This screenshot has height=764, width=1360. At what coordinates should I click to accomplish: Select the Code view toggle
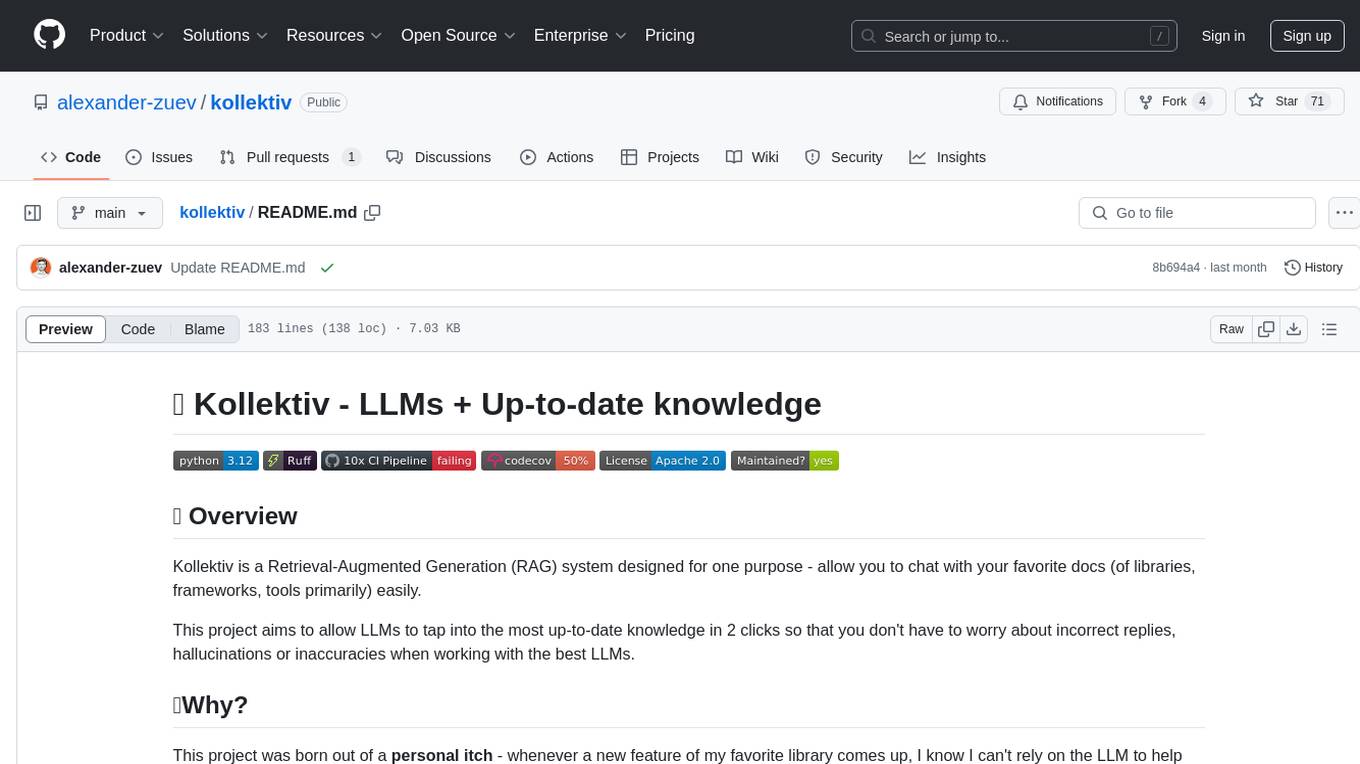point(138,329)
